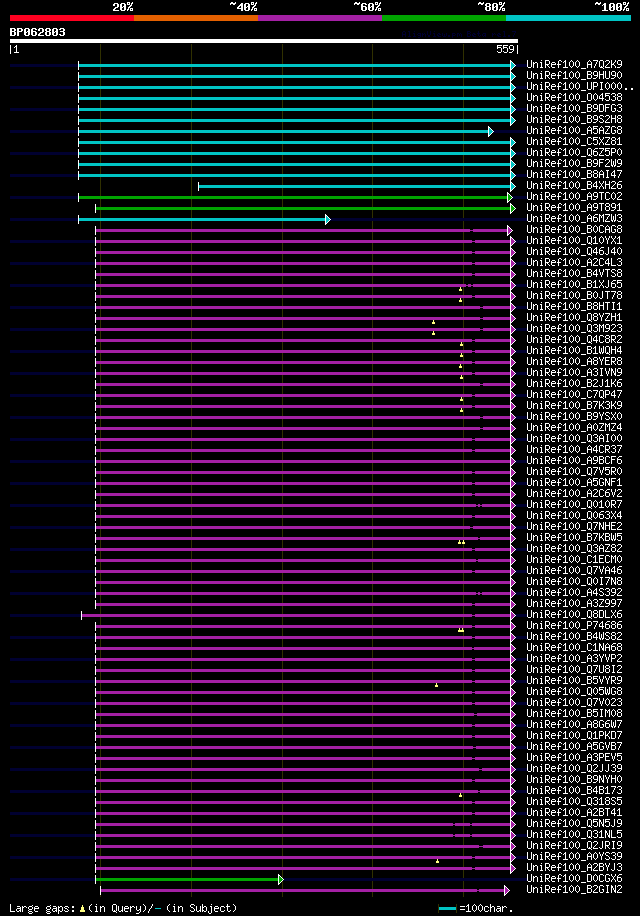Click the cyan 100char scale bar in legend
This screenshot has height=916, width=640.
(447, 908)
